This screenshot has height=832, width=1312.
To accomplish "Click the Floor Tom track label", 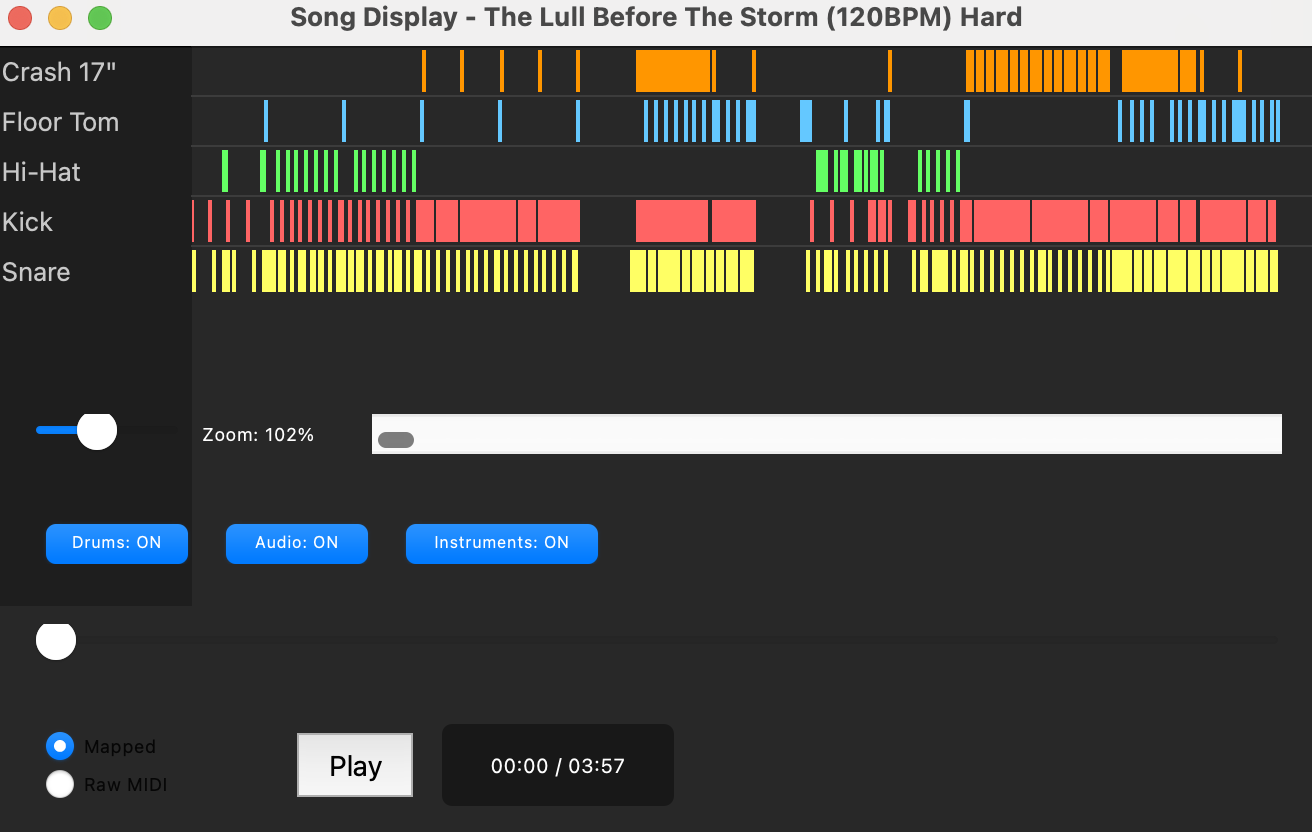I will point(61,122).
